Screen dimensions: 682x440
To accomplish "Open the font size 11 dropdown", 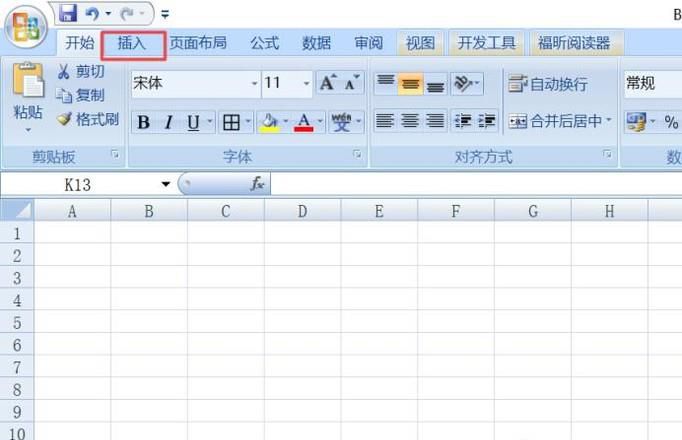I will (307, 83).
